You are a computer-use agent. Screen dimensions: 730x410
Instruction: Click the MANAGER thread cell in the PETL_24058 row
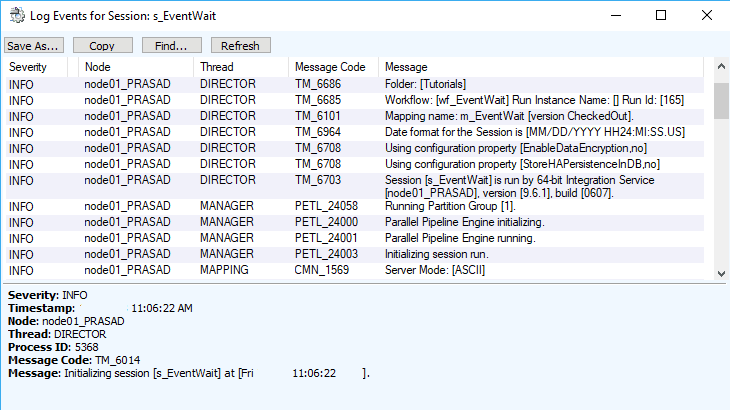[227, 206]
